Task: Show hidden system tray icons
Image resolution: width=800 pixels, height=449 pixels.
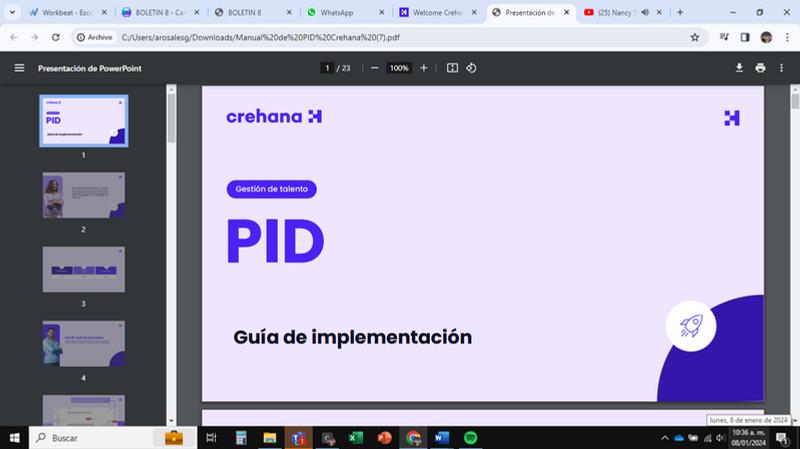Action: pos(664,438)
